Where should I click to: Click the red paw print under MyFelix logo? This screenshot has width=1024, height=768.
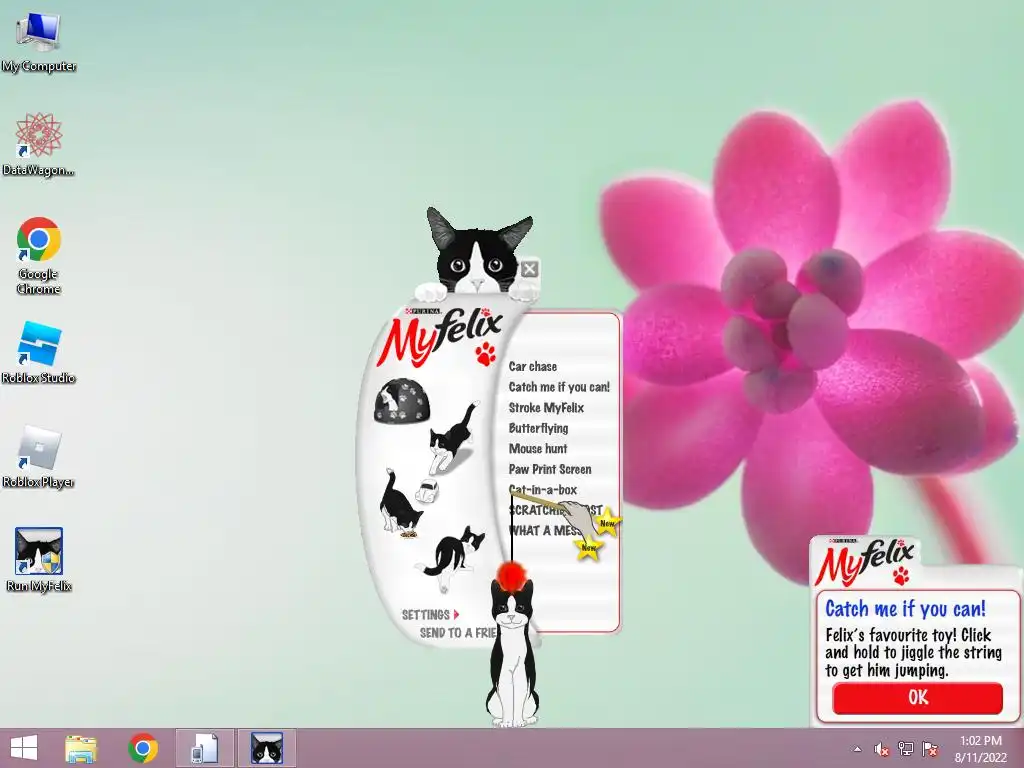coord(485,353)
